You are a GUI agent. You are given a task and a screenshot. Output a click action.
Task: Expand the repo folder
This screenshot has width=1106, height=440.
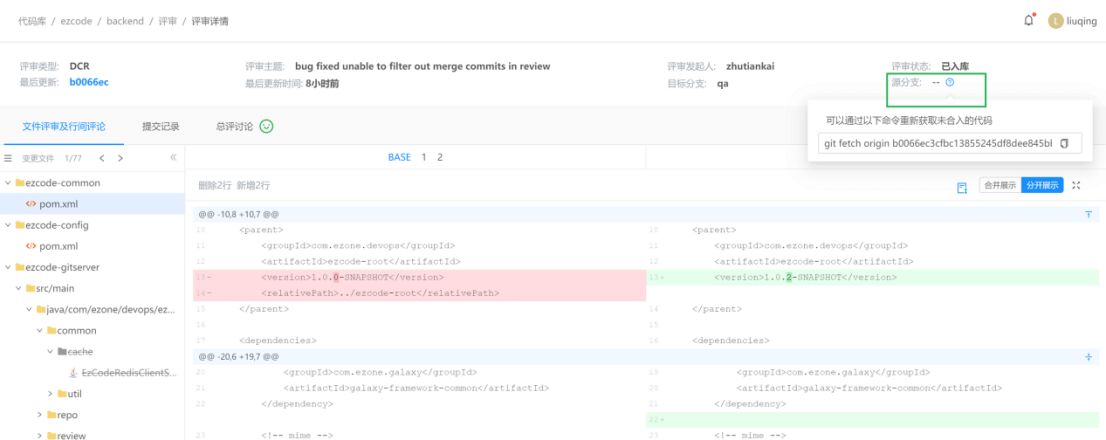(40, 414)
